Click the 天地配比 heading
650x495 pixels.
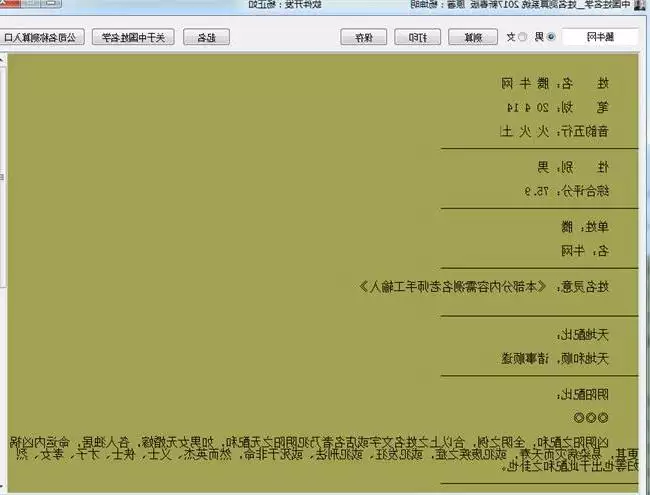[582, 335]
